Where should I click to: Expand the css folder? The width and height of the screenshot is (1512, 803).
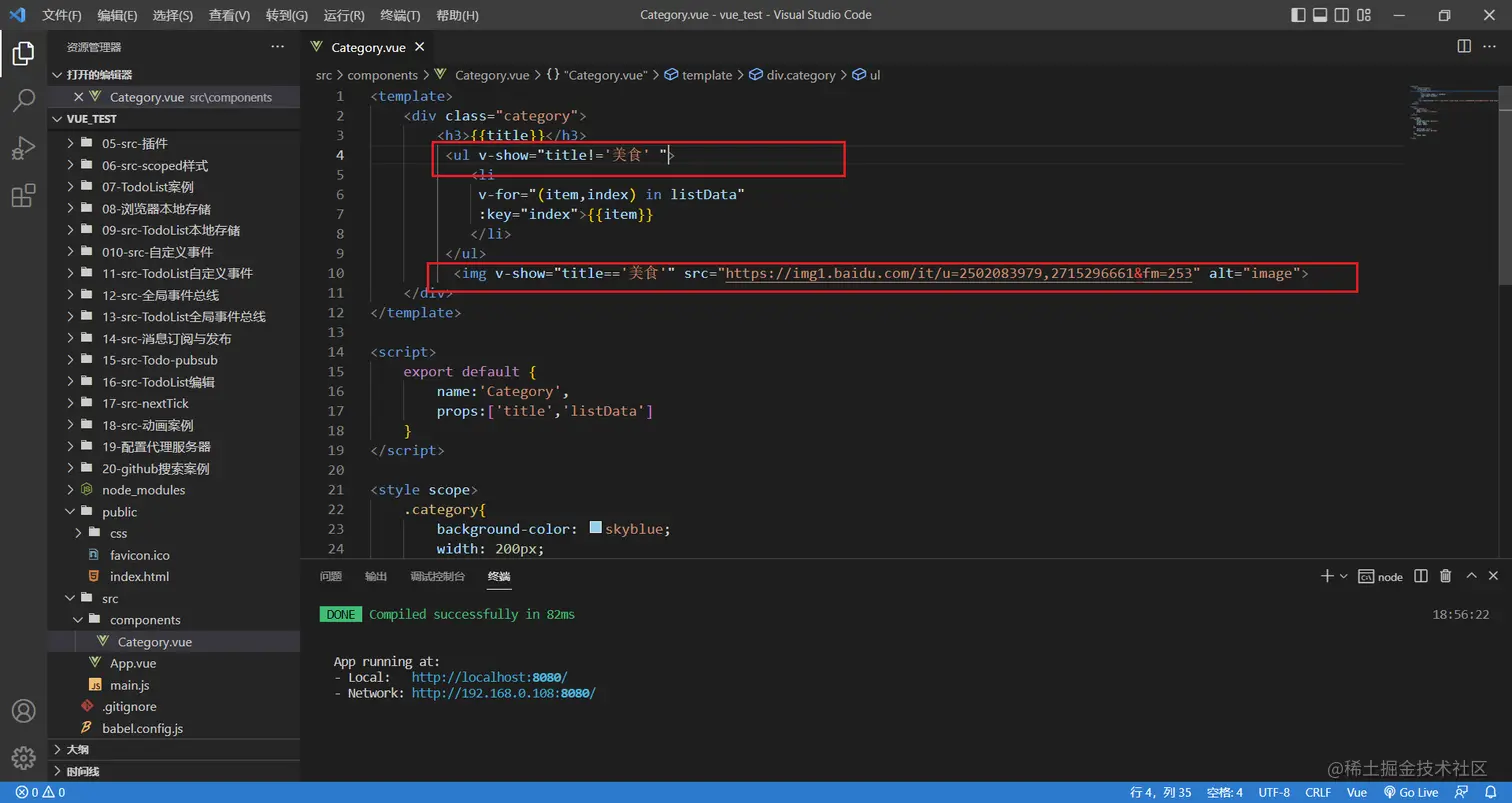[x=174, y=533]
